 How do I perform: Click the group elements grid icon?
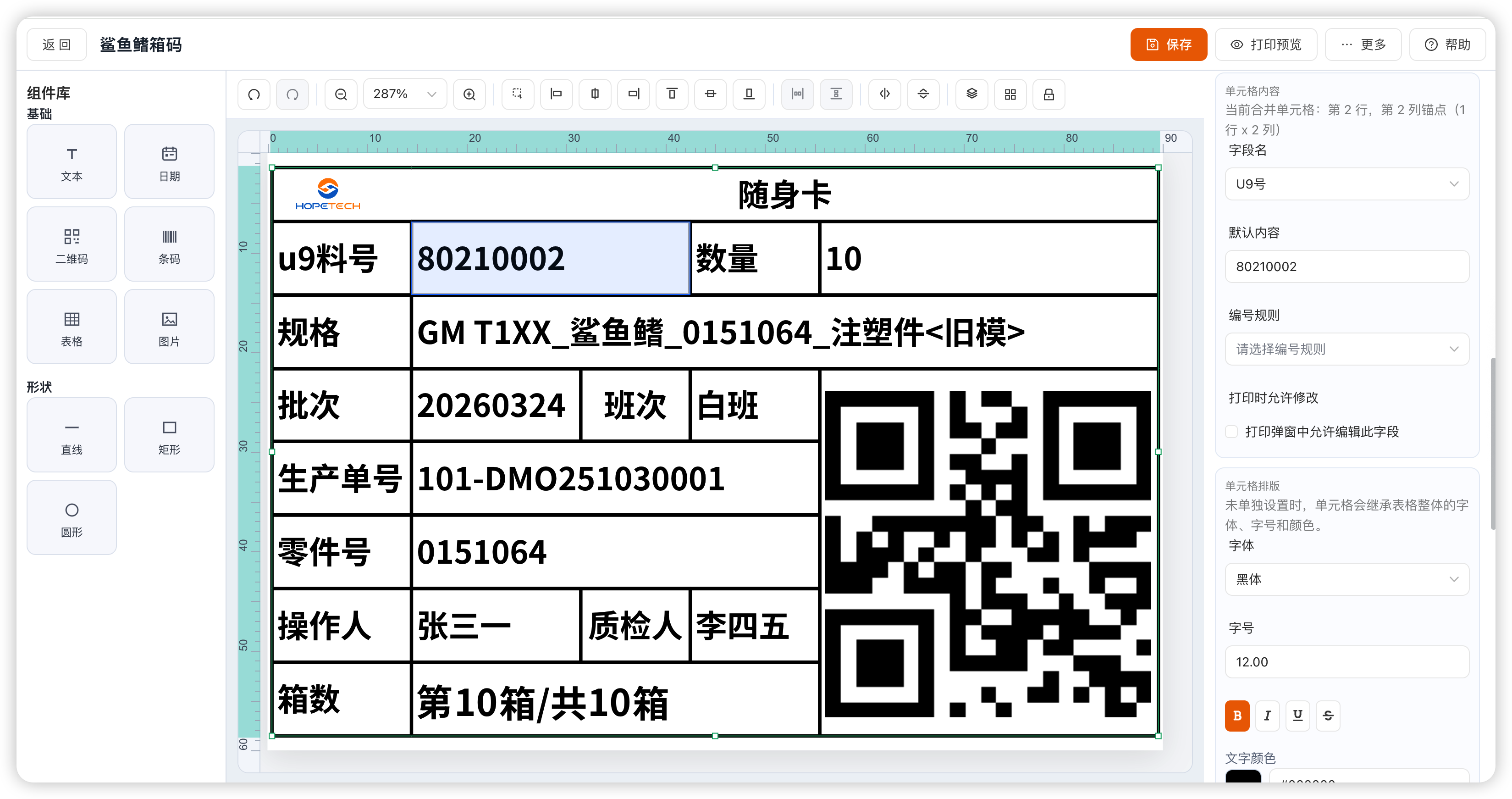click(1010, 94)
